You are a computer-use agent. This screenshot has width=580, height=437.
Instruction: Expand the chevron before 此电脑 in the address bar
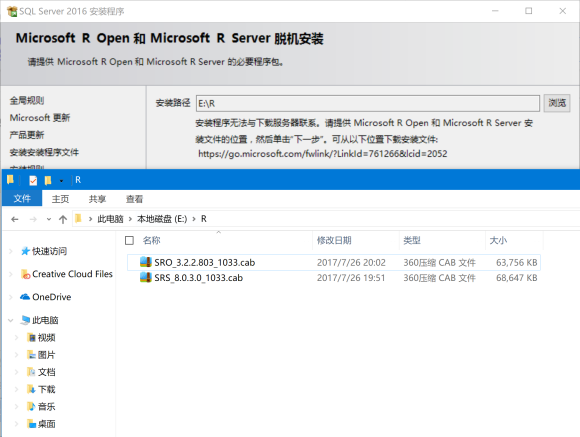[90, 219]
